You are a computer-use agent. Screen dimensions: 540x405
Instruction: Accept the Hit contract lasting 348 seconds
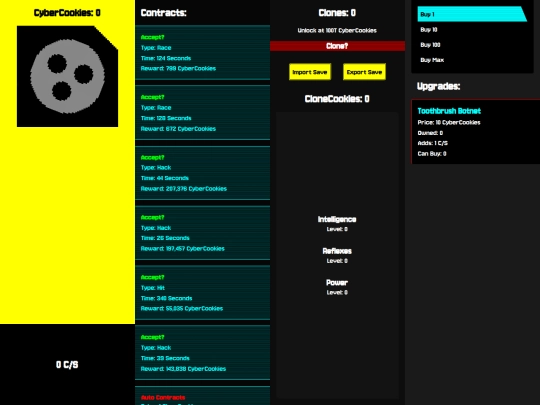pos(153,277)
